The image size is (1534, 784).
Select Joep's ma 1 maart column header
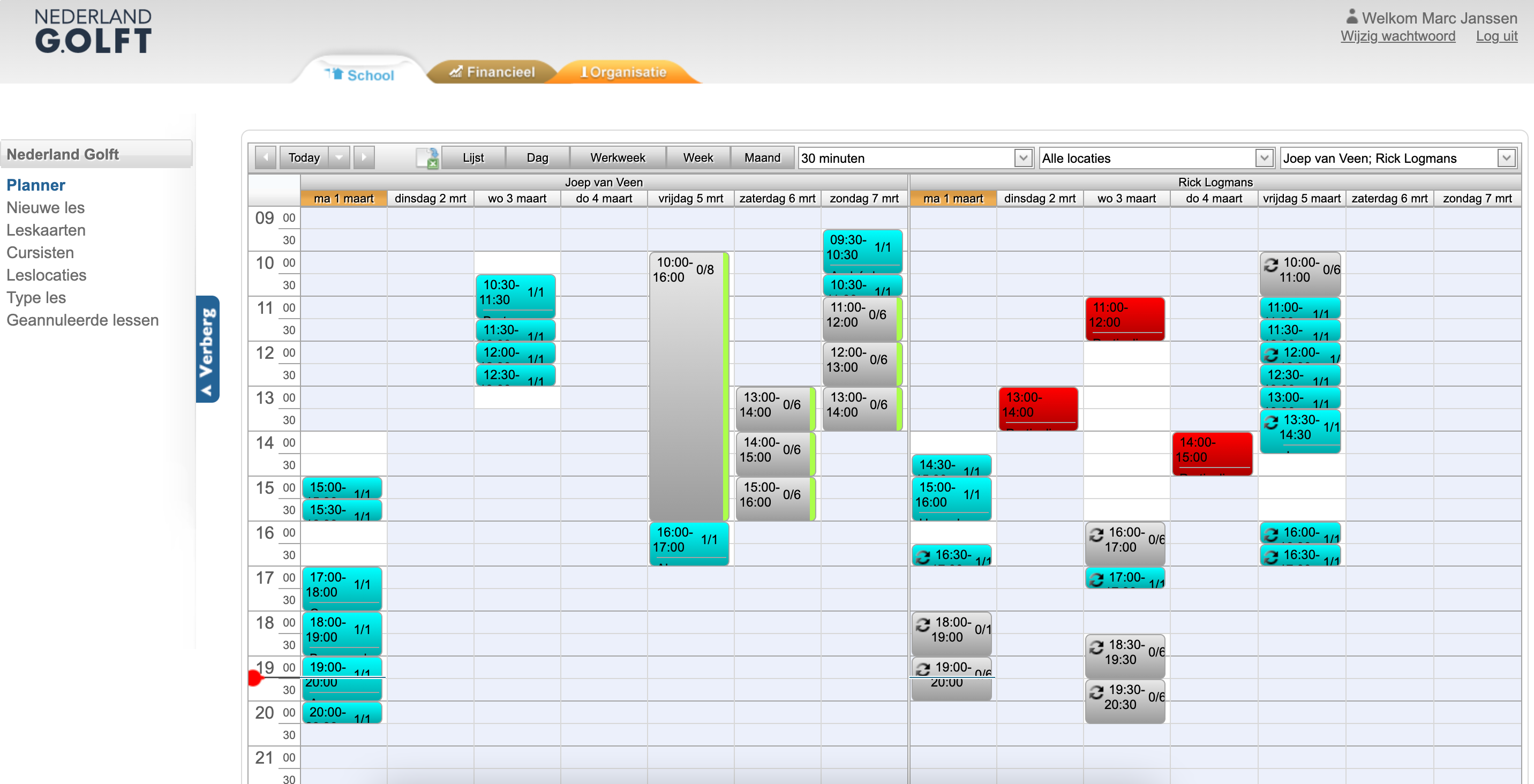(344, 198)
